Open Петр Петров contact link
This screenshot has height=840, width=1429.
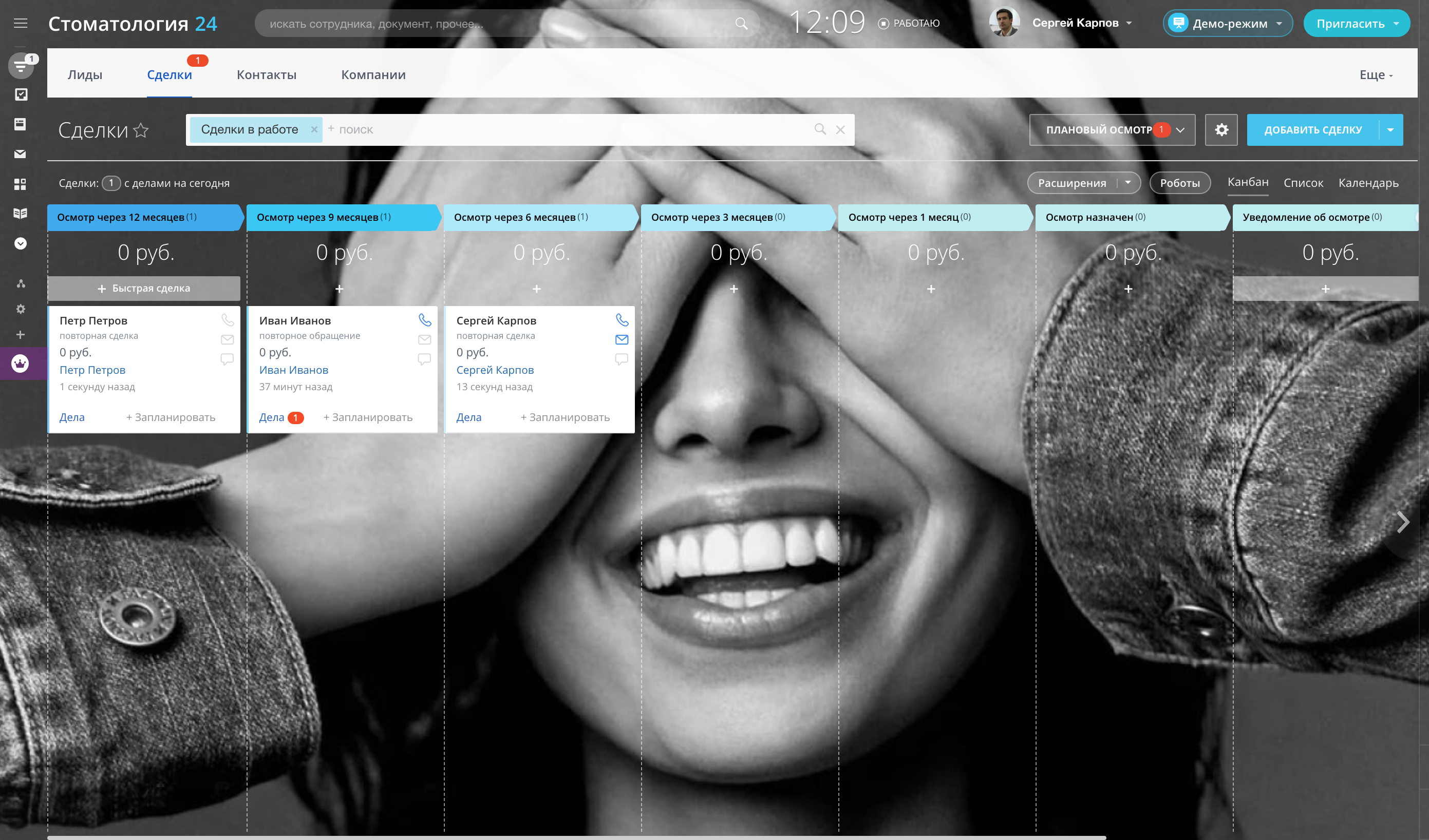pyautogui.click(x=92, y=370)
